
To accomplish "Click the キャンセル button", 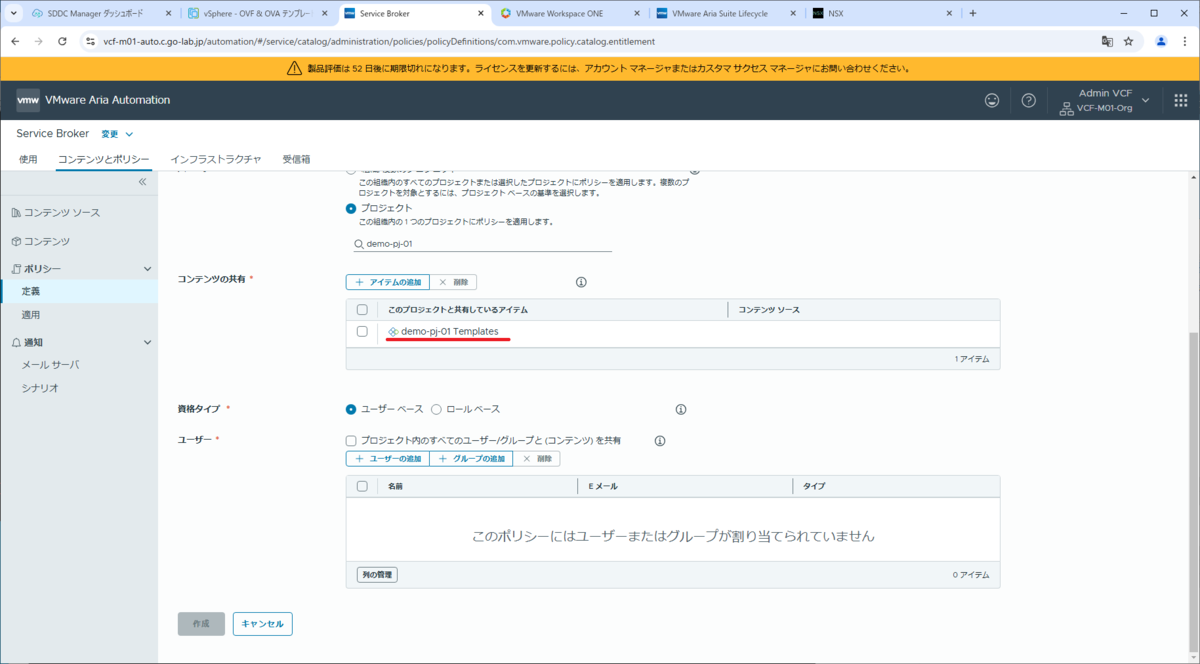I will [x=263, y=624].
